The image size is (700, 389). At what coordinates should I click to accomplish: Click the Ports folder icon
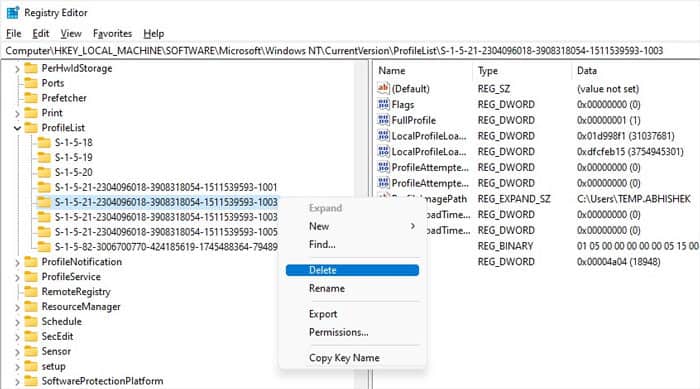pyautogui.click(x=31, y=83)
